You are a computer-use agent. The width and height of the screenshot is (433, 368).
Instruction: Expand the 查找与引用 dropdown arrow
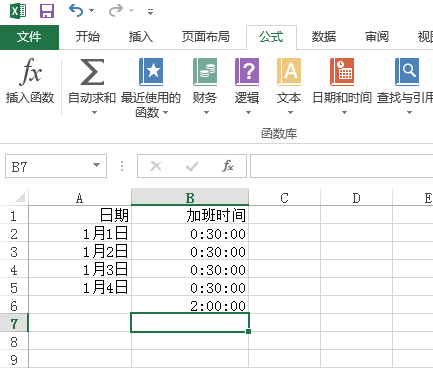[409, 113]
